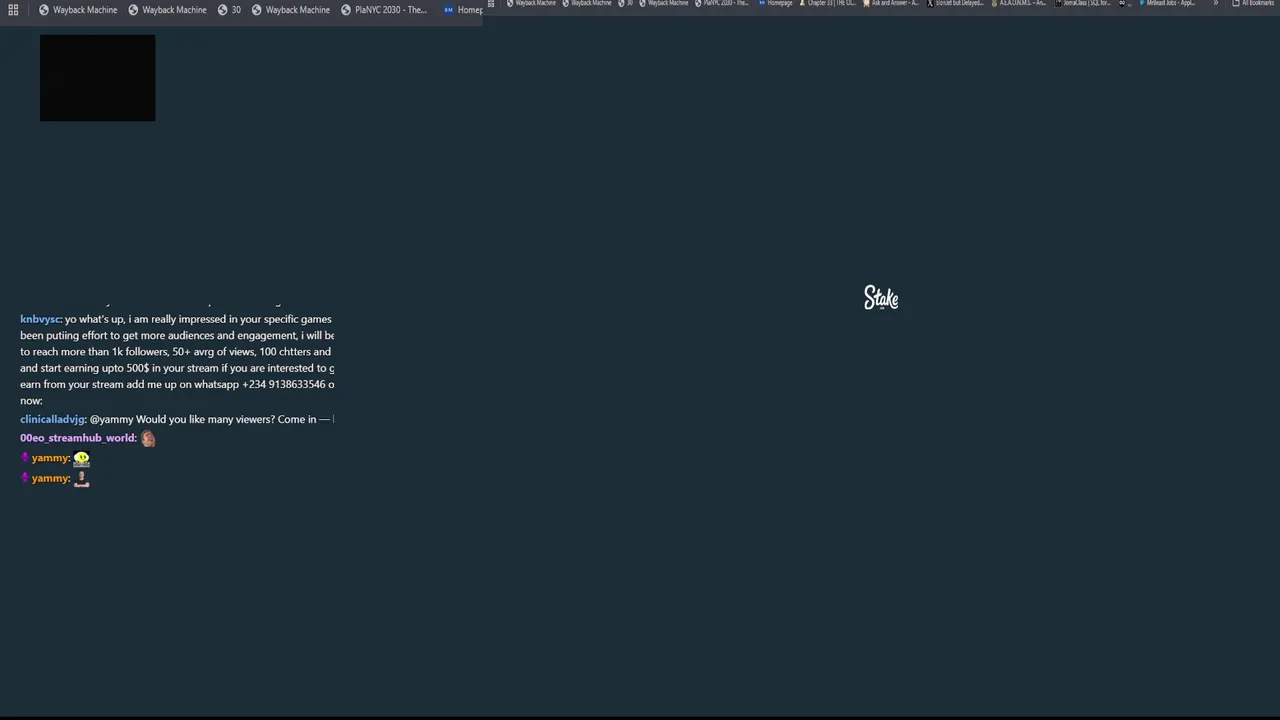Click chat username 00eo_streamhub_world

click(x=77, y=438)
